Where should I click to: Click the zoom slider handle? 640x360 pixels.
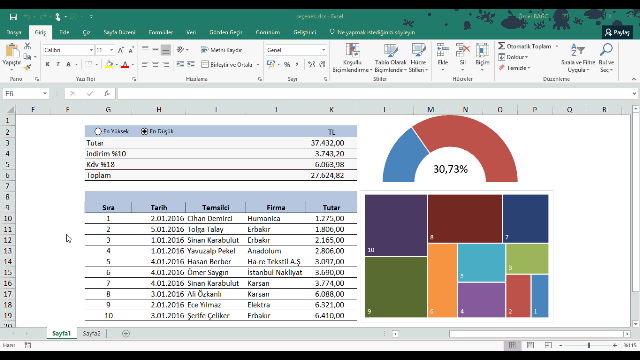[589, 345]
